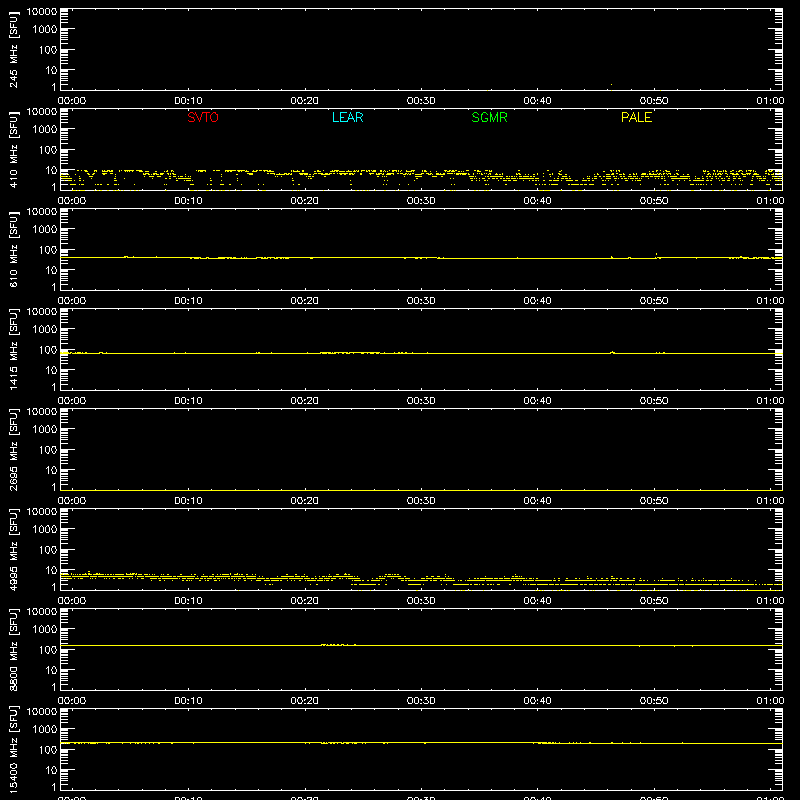Image resolution: width=800 pixels, height=800 pixels.
Task: Click the 00:10 tick label under the 410 MHz plot
Action: click(188, 201)
